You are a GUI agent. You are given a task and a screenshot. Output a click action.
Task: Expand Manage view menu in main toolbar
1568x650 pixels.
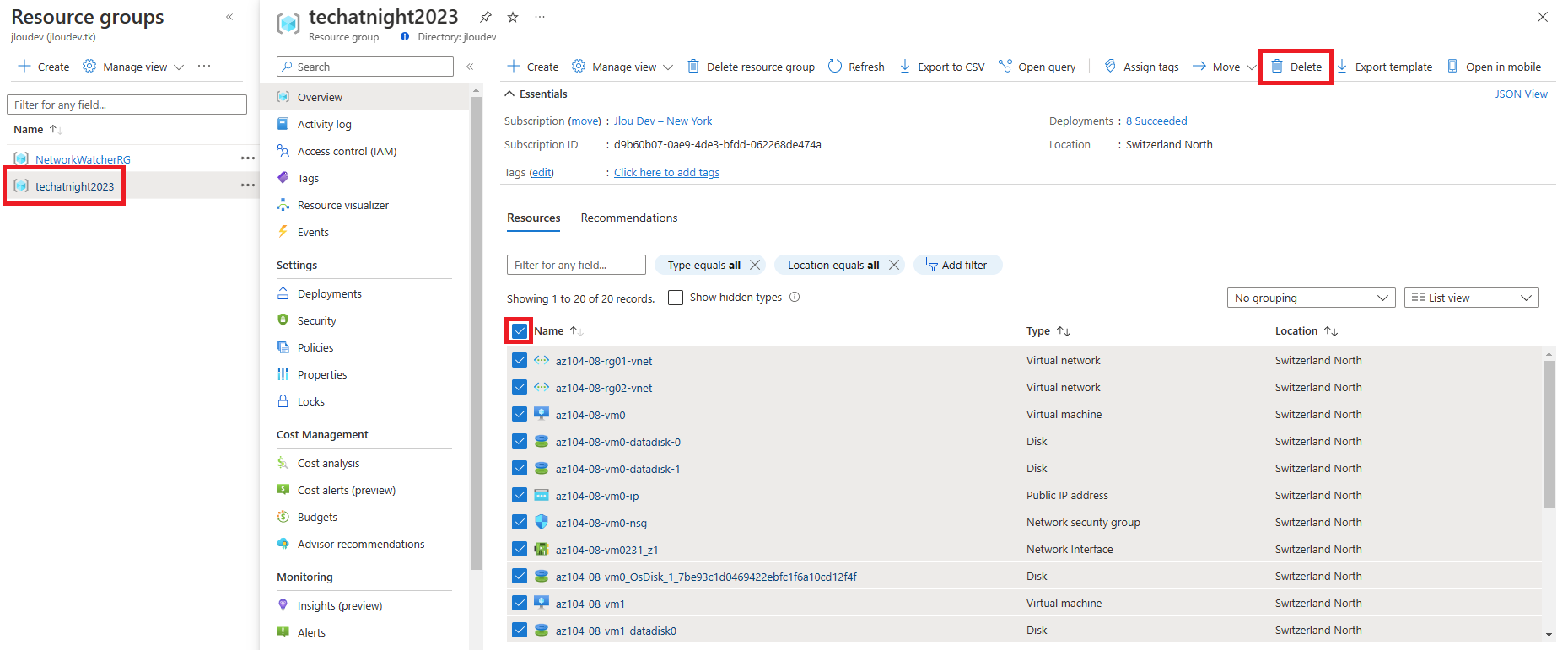(x=622, y=67)
